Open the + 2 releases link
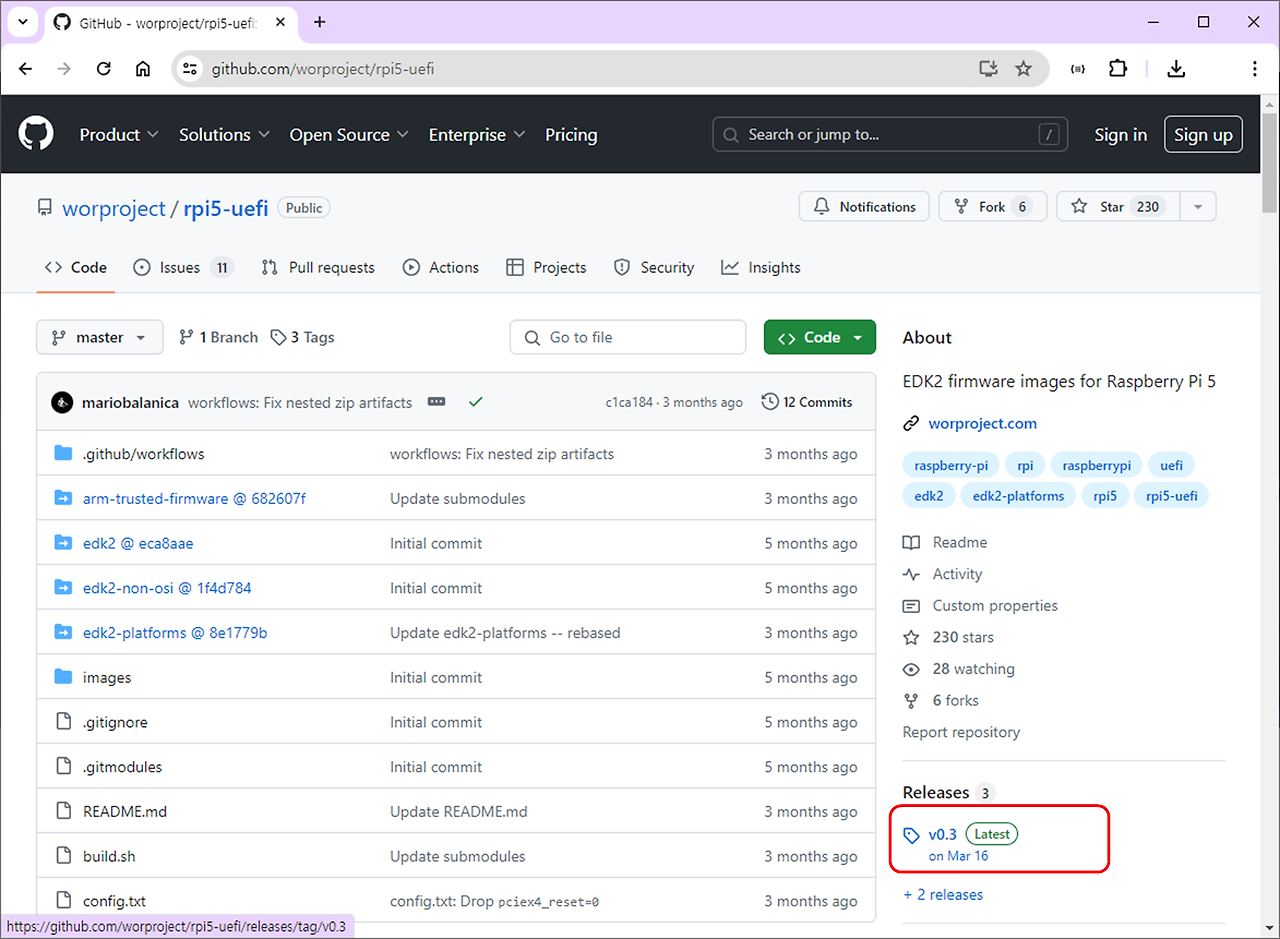 [x=943, y=895]
